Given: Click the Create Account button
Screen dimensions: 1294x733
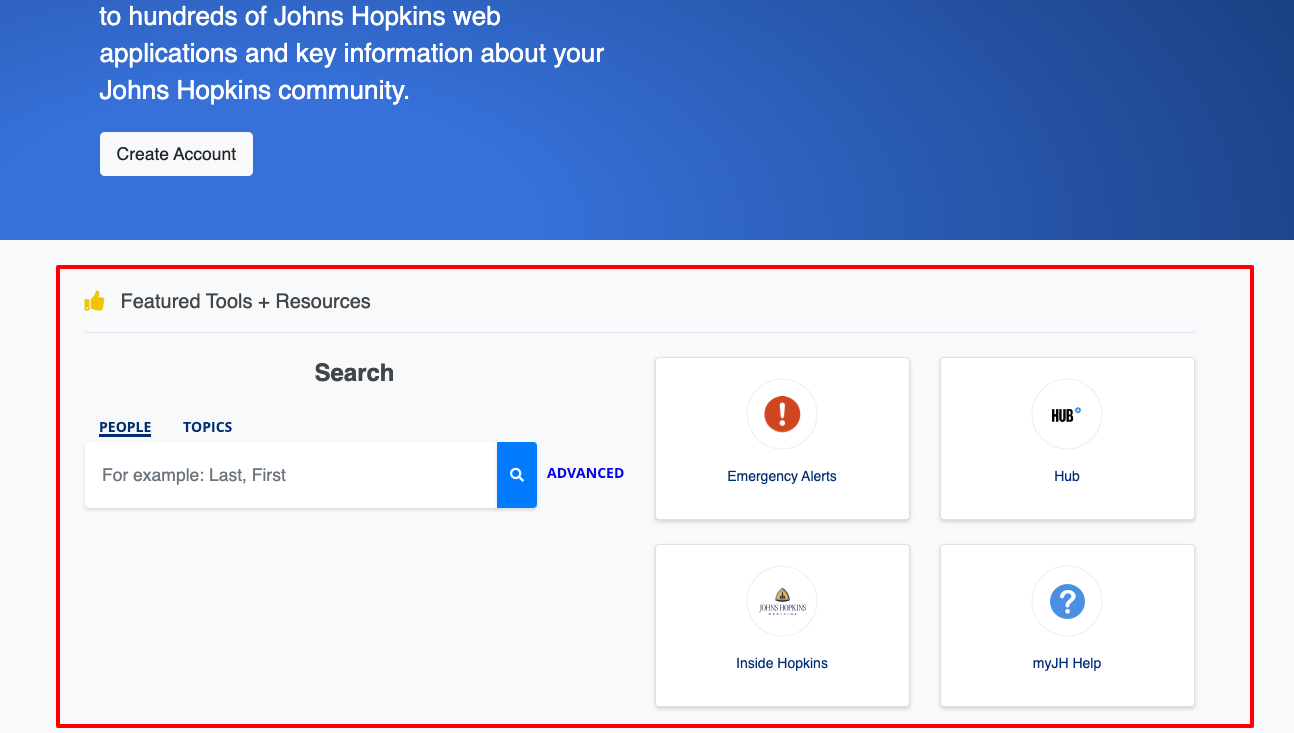Looking at the screenshot, I should (x=176, y=154).
